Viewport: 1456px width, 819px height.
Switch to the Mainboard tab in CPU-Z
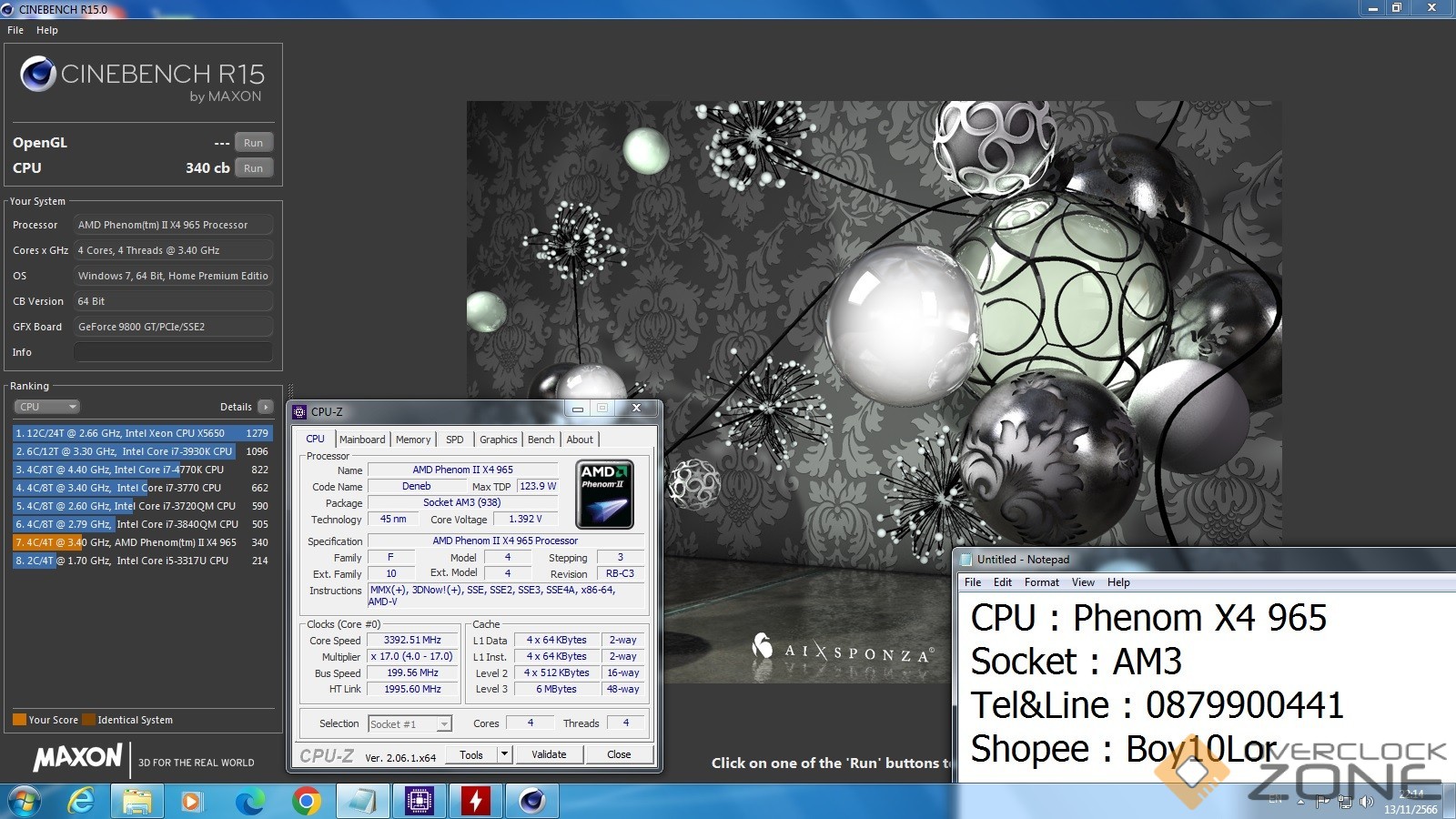pyautogui.click(x=362, y=440)
